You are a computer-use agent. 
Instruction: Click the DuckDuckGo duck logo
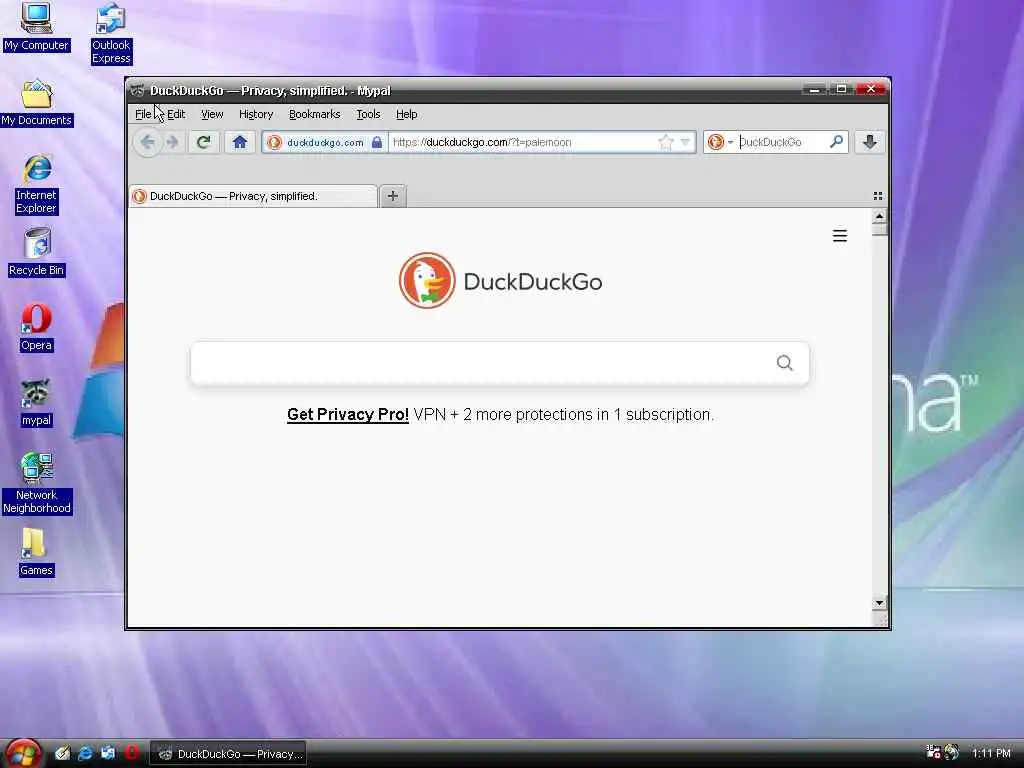pos(427,281)
